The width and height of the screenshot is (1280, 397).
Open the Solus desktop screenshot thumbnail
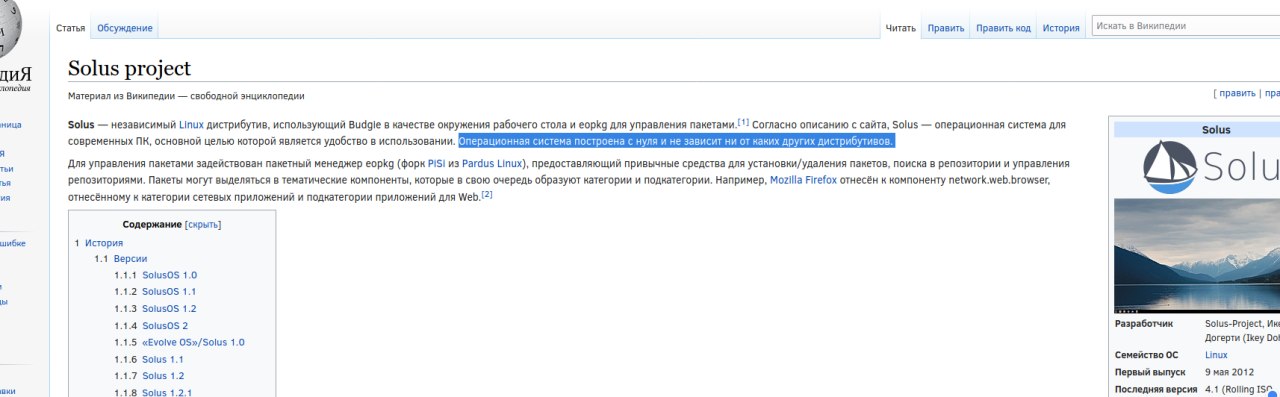pos(1197,255)
